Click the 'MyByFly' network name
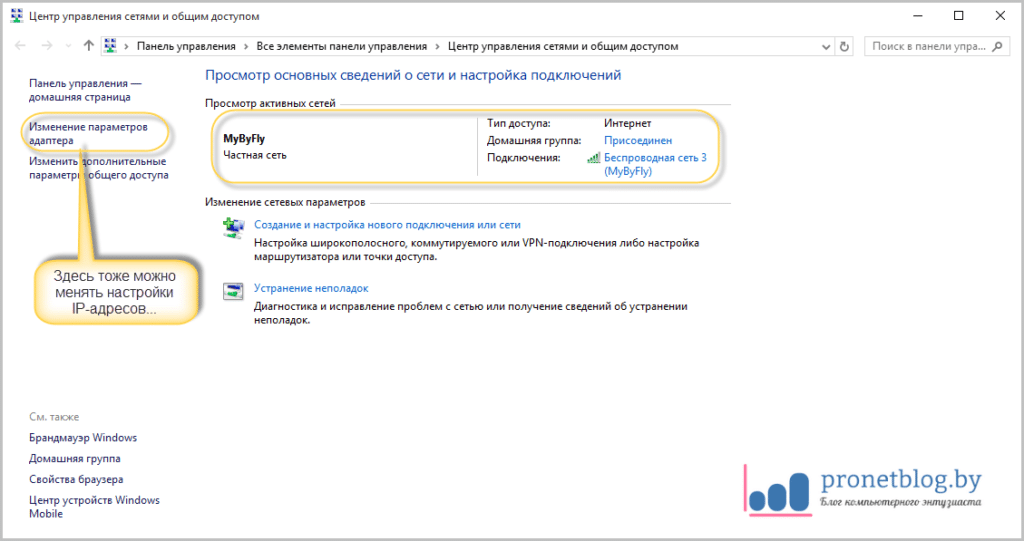 tap(244, 139)
